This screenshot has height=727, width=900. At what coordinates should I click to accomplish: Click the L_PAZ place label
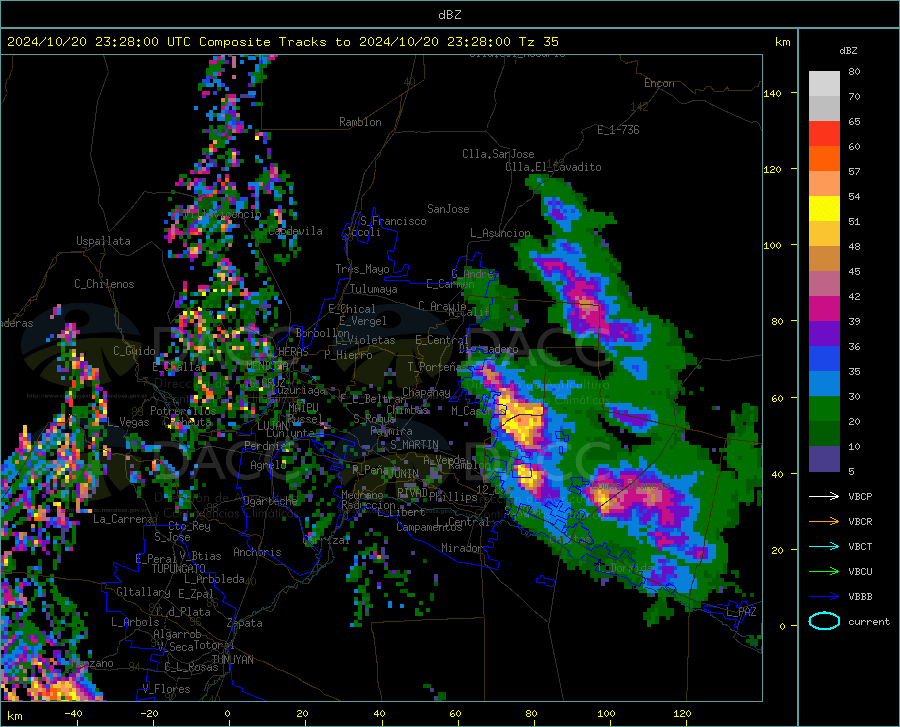[741, 612]
